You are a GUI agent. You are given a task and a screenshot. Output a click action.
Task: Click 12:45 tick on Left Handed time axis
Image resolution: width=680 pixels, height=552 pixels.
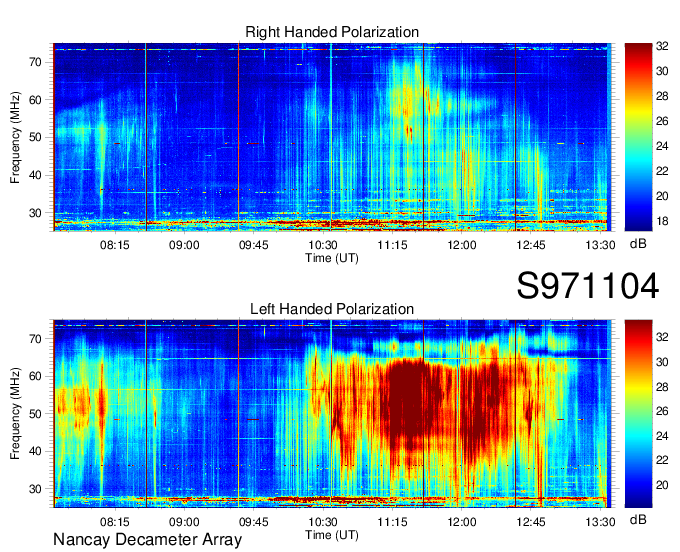(x=531, y=522)
